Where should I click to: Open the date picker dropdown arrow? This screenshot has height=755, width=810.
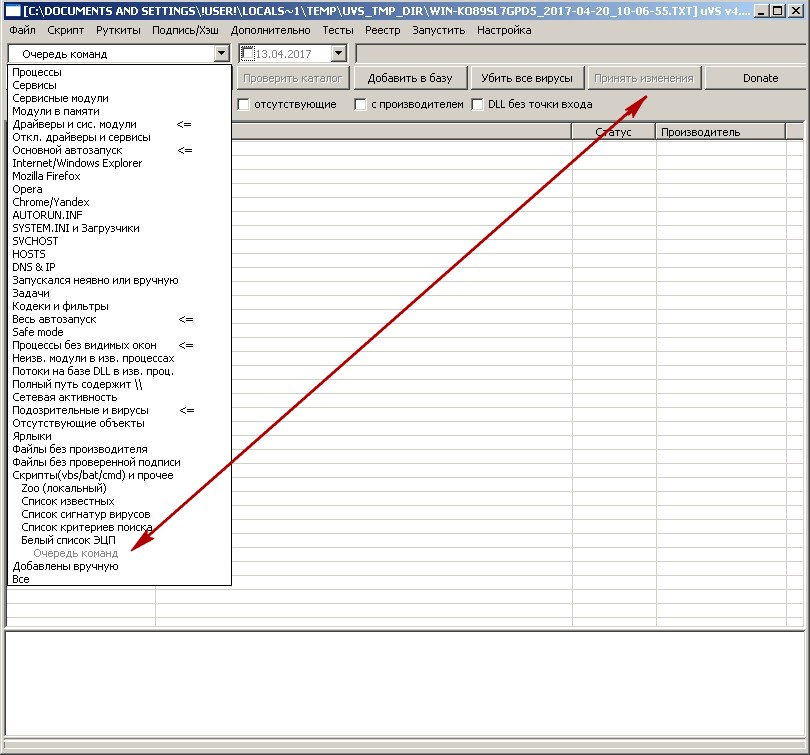tap(338, 53)
